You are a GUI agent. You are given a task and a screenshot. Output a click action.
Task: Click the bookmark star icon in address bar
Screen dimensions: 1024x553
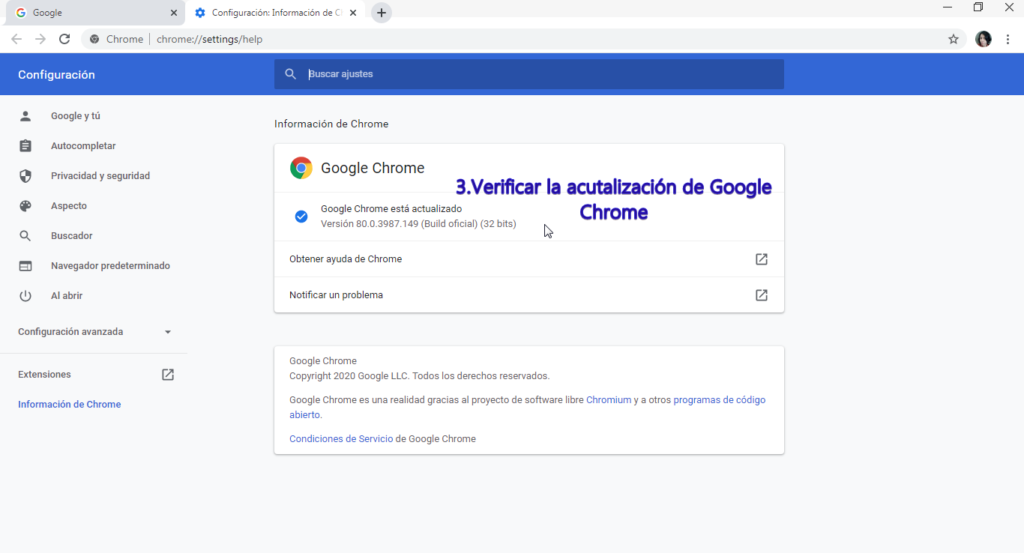(953, 39)
